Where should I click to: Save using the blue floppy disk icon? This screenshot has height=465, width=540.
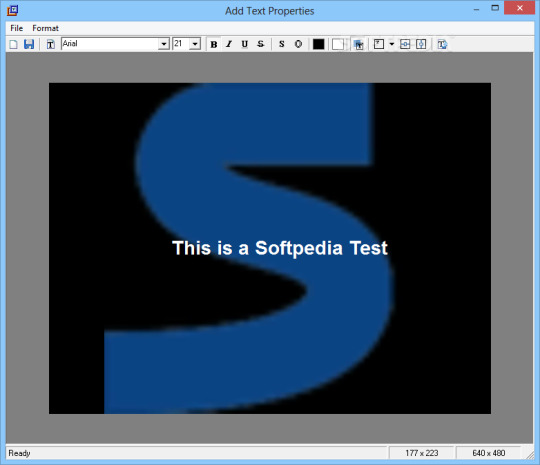tap(29, 44)
